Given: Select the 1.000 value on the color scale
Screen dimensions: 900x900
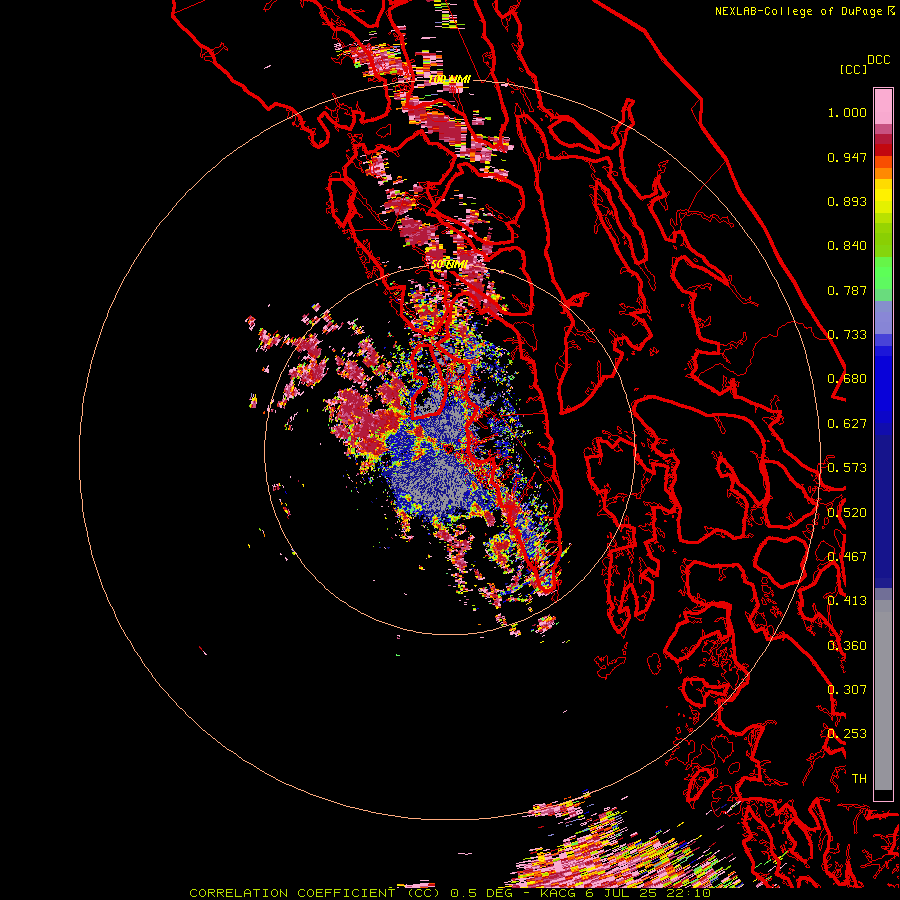Looking at the screenshot, I should [x=847, y=112].
